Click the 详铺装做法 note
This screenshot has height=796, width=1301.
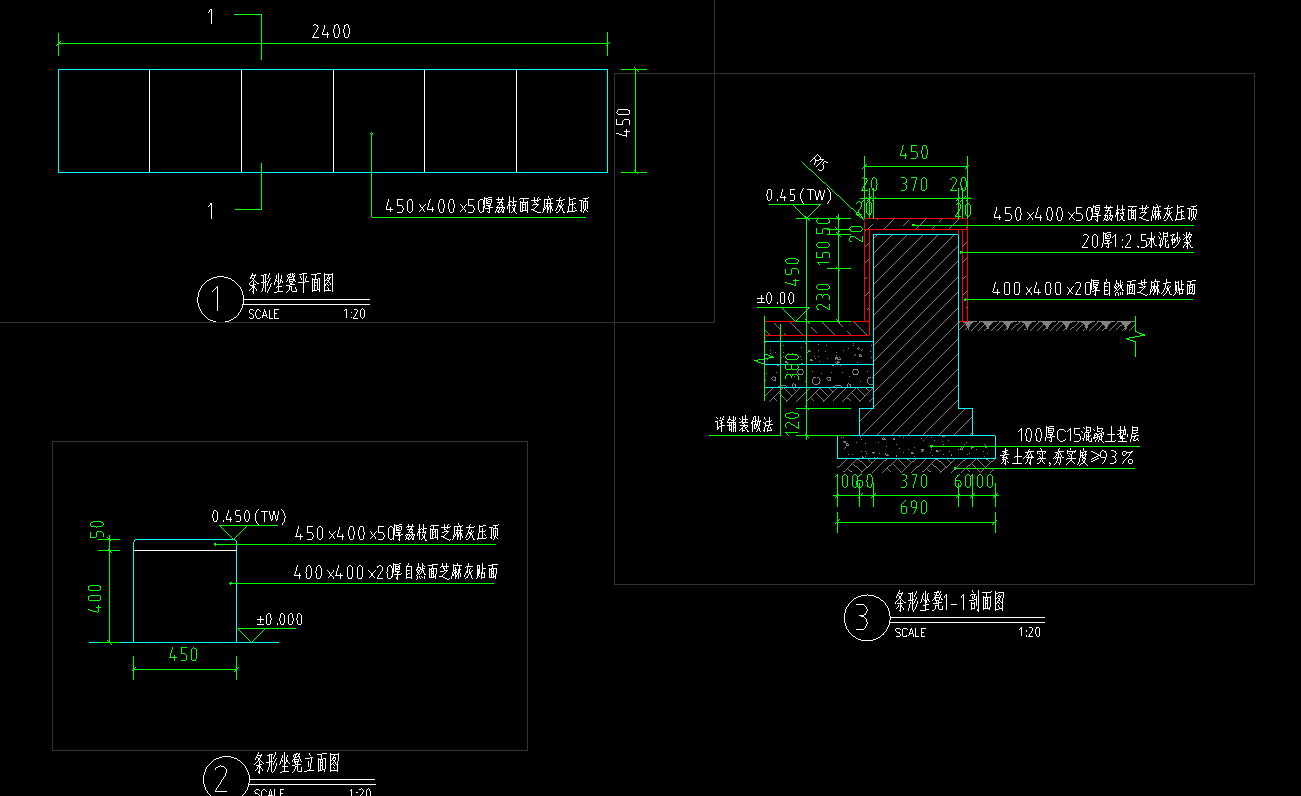point(744,425)
